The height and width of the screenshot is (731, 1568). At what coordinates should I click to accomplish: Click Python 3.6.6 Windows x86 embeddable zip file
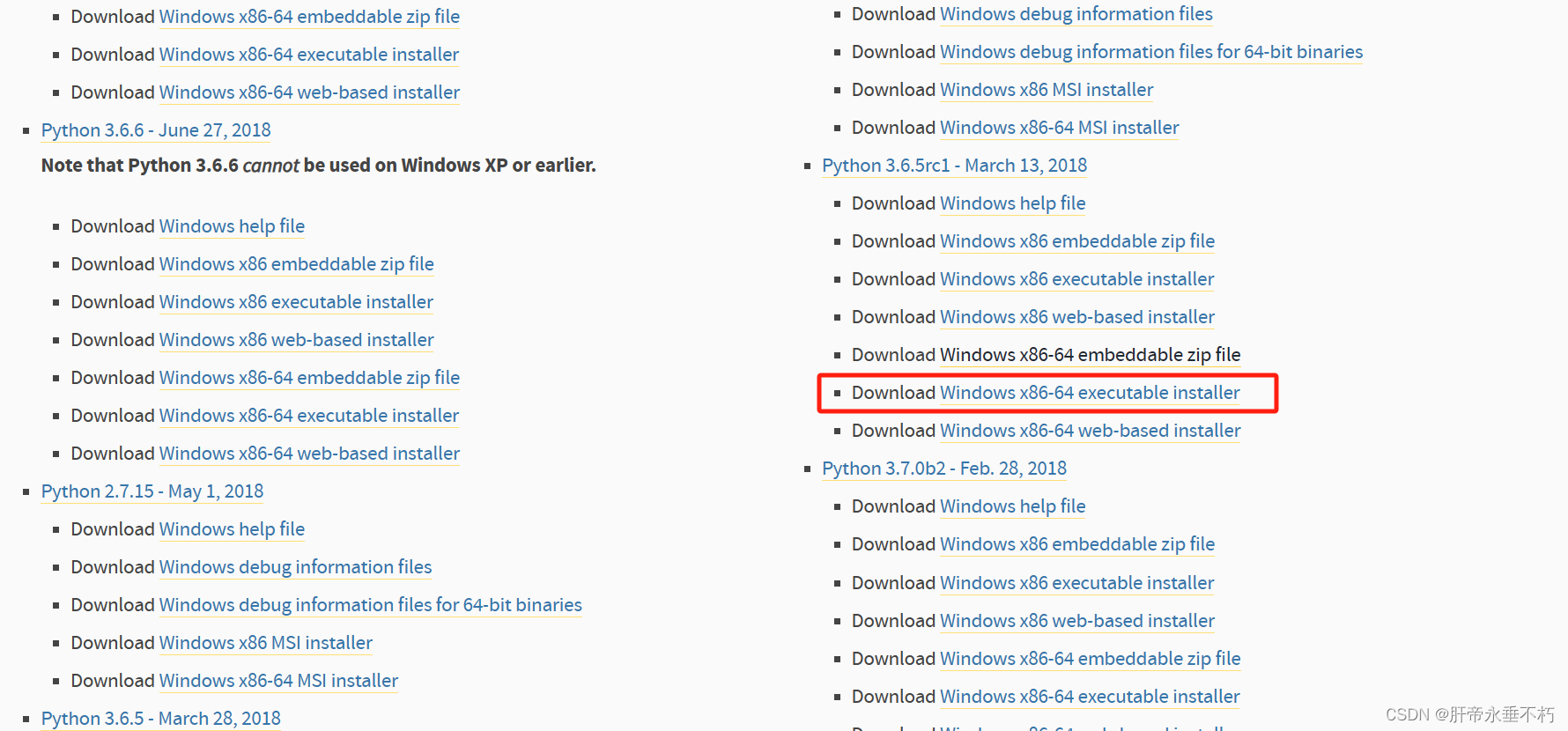pyautogui.click(x=296, y=264)
